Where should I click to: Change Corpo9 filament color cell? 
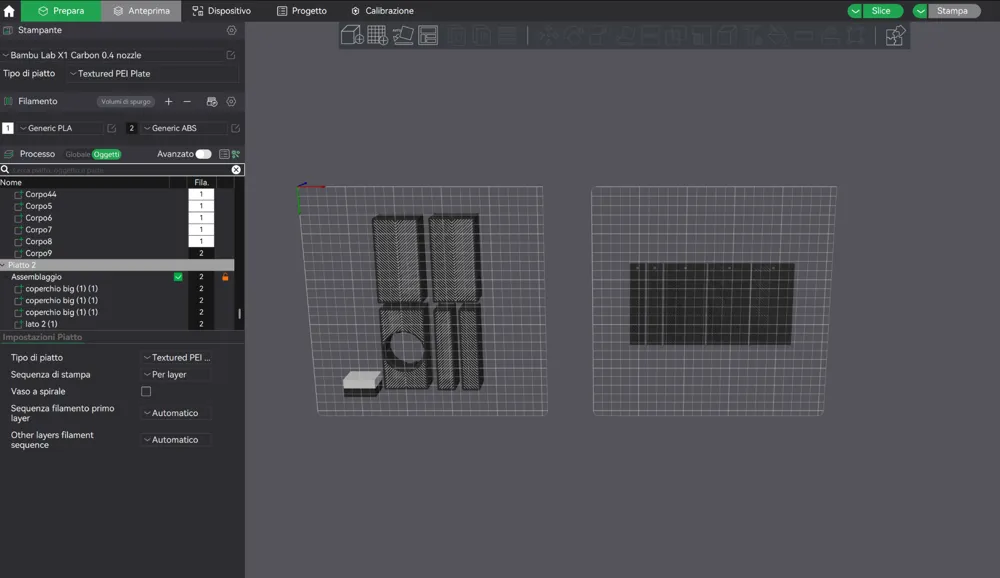(201, 253)
